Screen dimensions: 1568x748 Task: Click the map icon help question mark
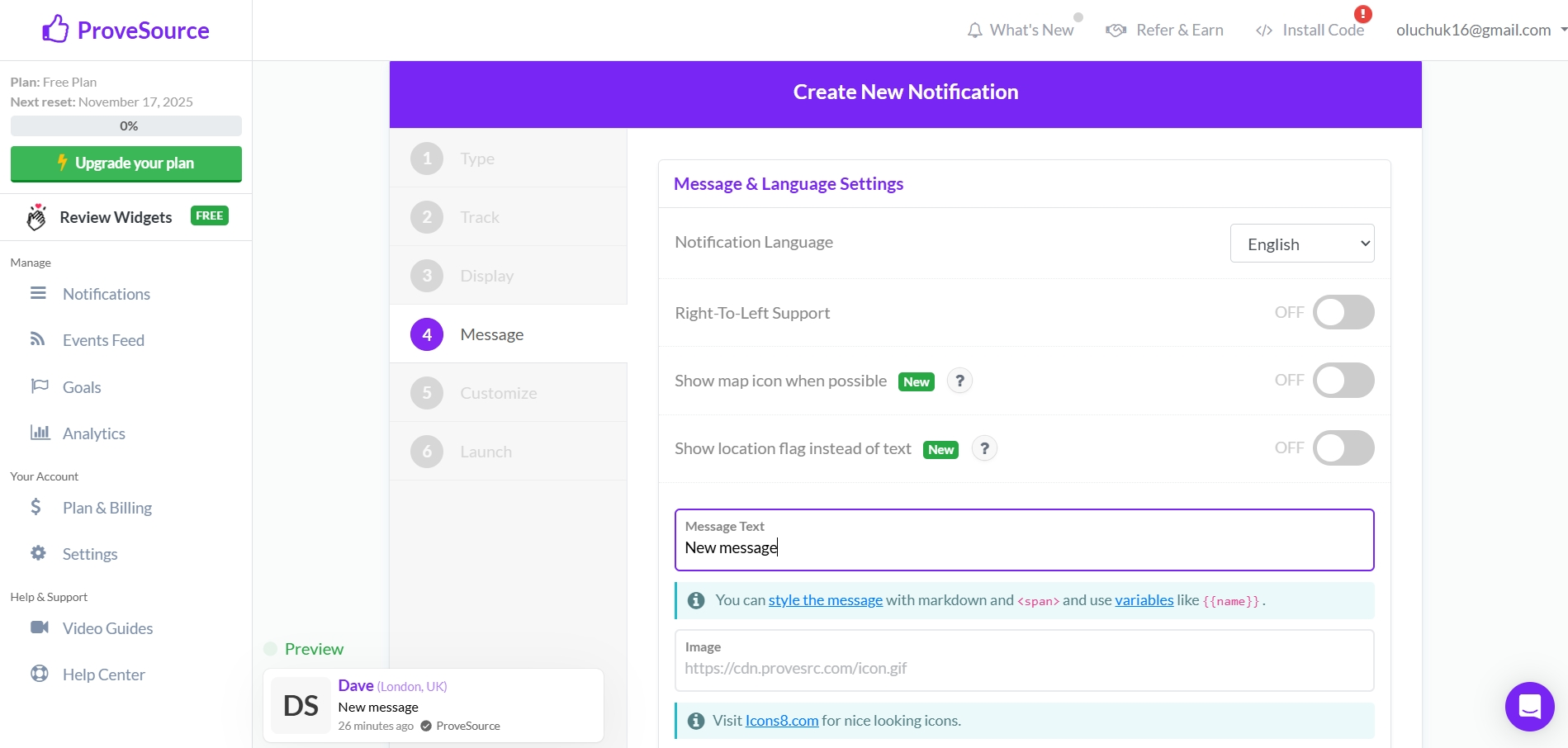[x=959, y=381]
